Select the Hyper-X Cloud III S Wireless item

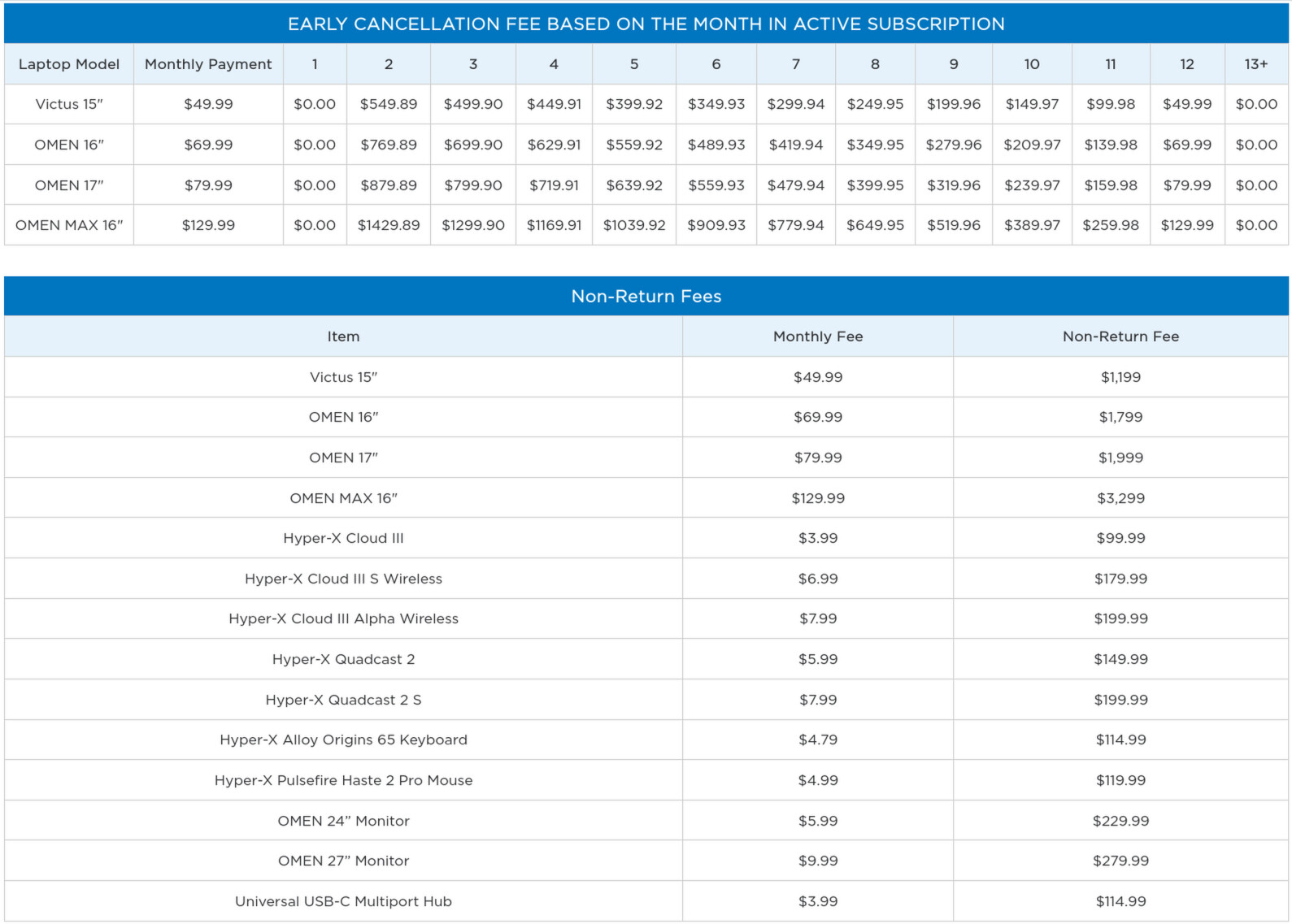pyautogui.click(x=343, y=579)
